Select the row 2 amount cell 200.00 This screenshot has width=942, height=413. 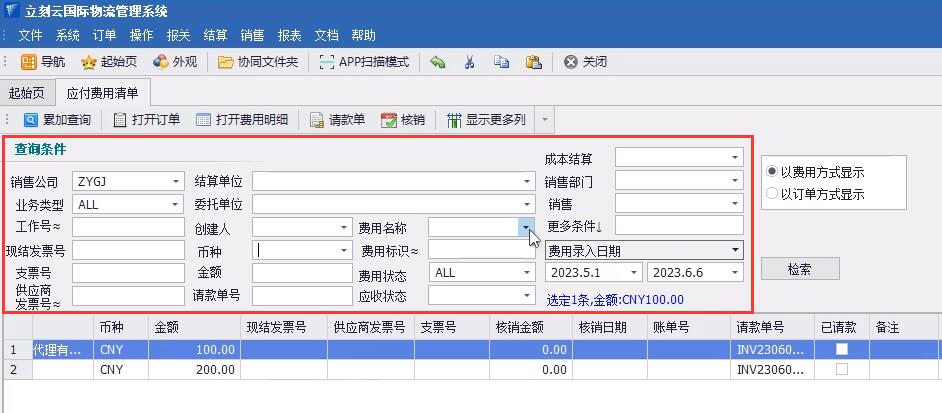coord(194,370)
